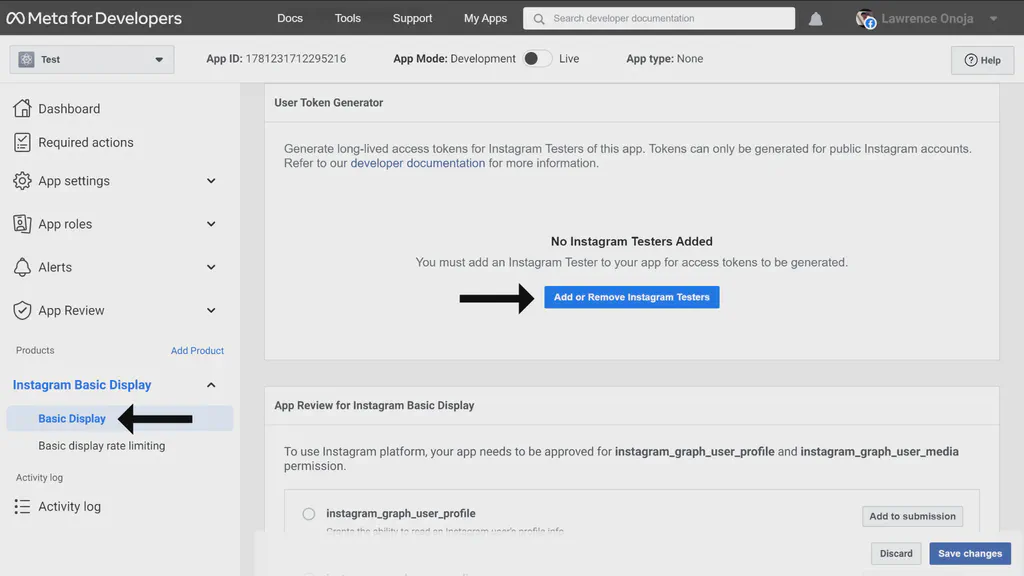
Task: Expand the App settings chevron
Action: pyautogui.click(x=211, y=181)
